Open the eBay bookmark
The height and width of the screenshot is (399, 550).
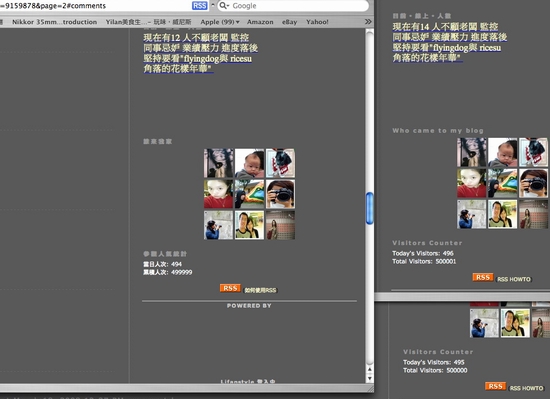coord(289,22)
